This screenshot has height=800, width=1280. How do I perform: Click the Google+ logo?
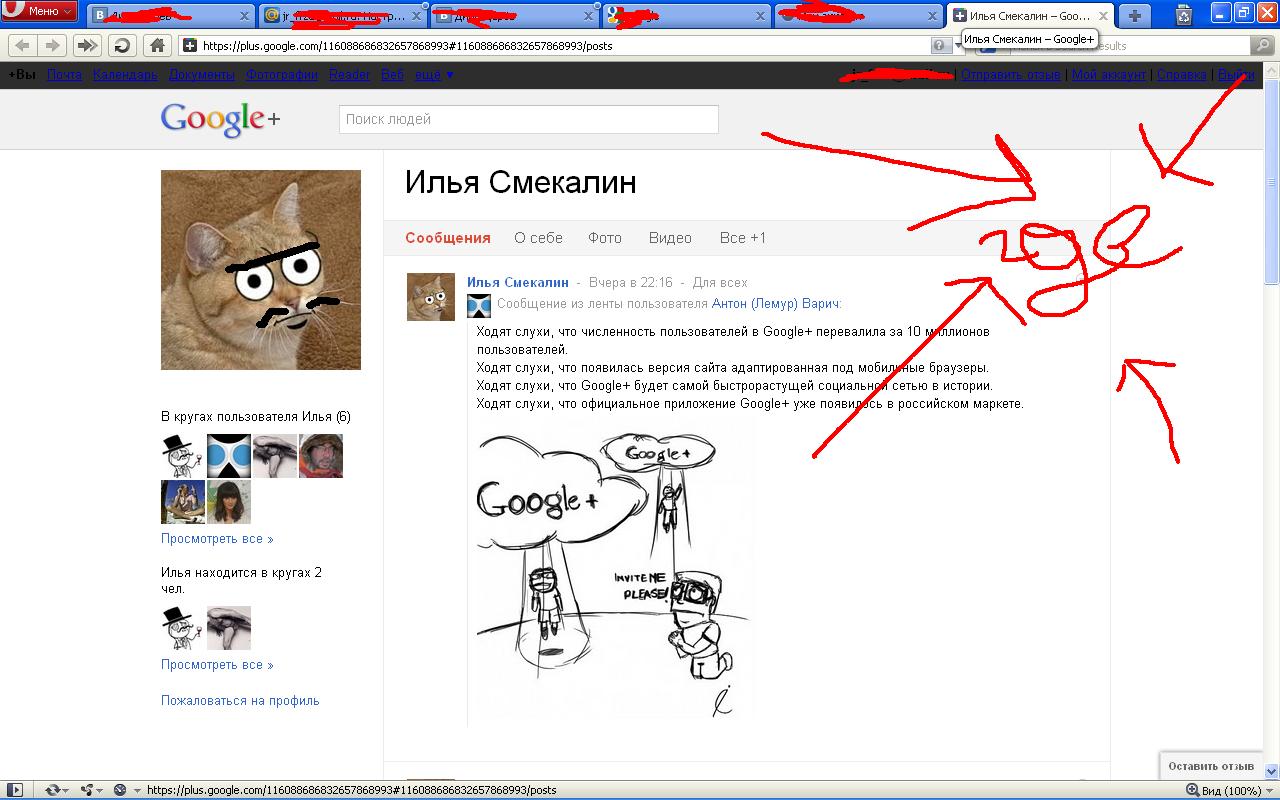coord(220,119)
